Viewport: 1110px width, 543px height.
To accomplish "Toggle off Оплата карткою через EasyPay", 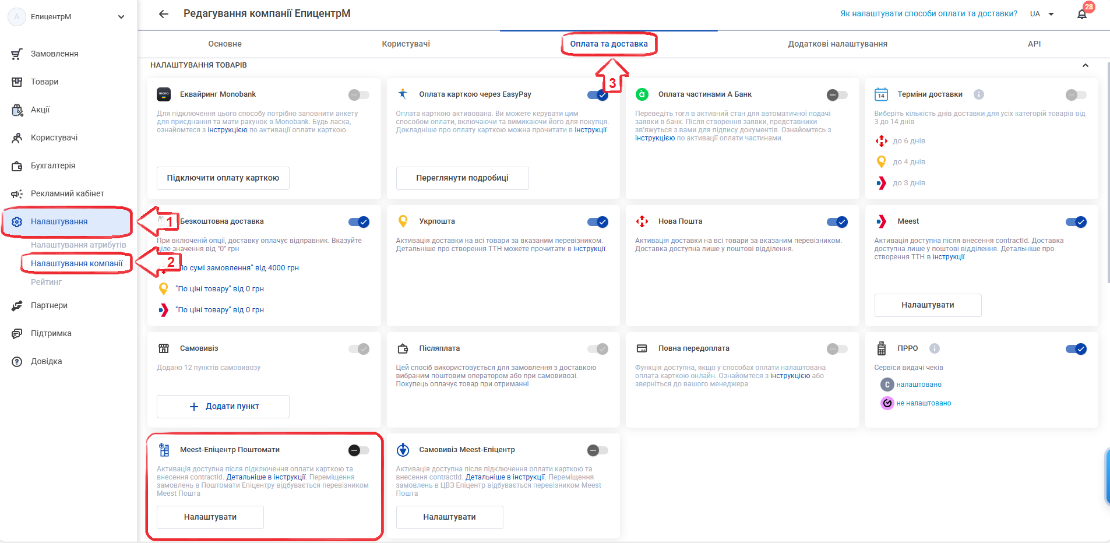I will 597,95.
